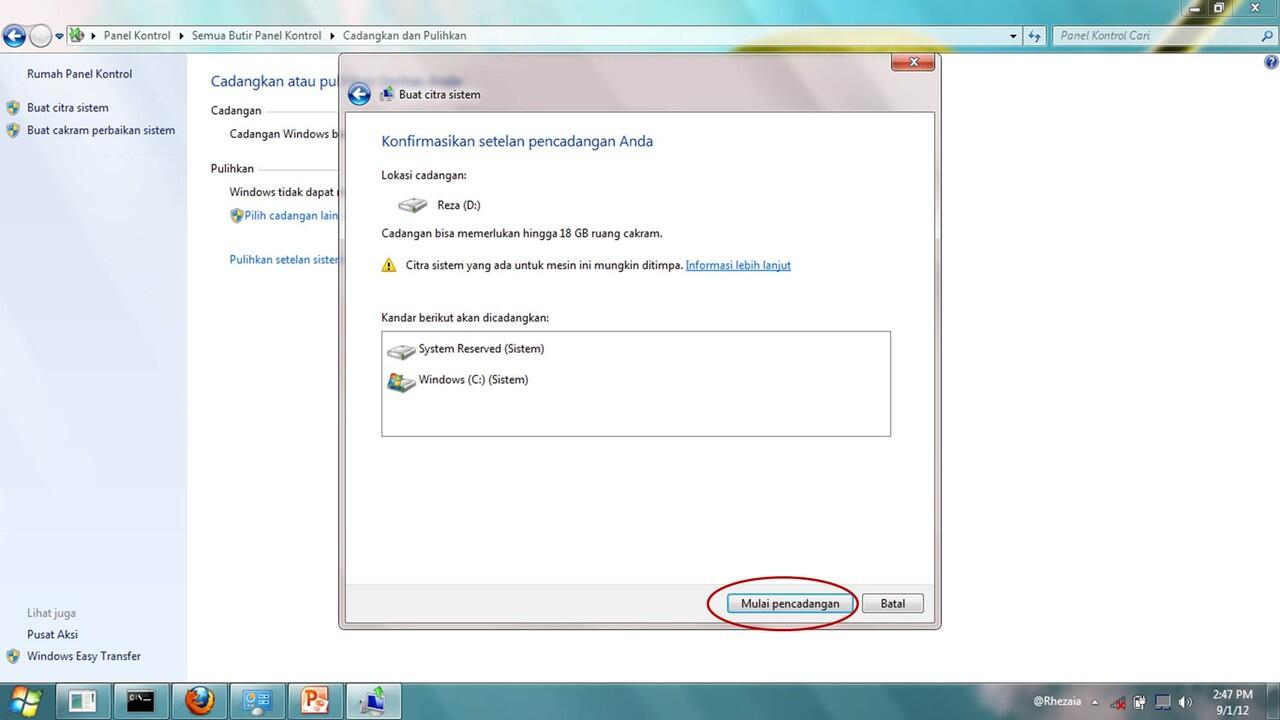The image size is (1280, 720).
Task: Open the Control Panel taskbar button
Action: pyautogui.click(x=257, y=701)
